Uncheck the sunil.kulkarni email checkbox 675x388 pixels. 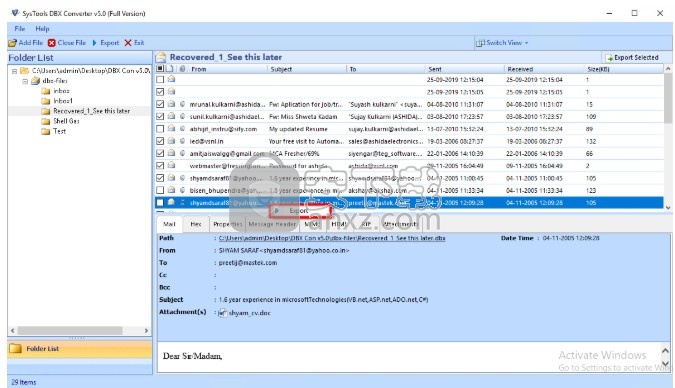point(160,116)
